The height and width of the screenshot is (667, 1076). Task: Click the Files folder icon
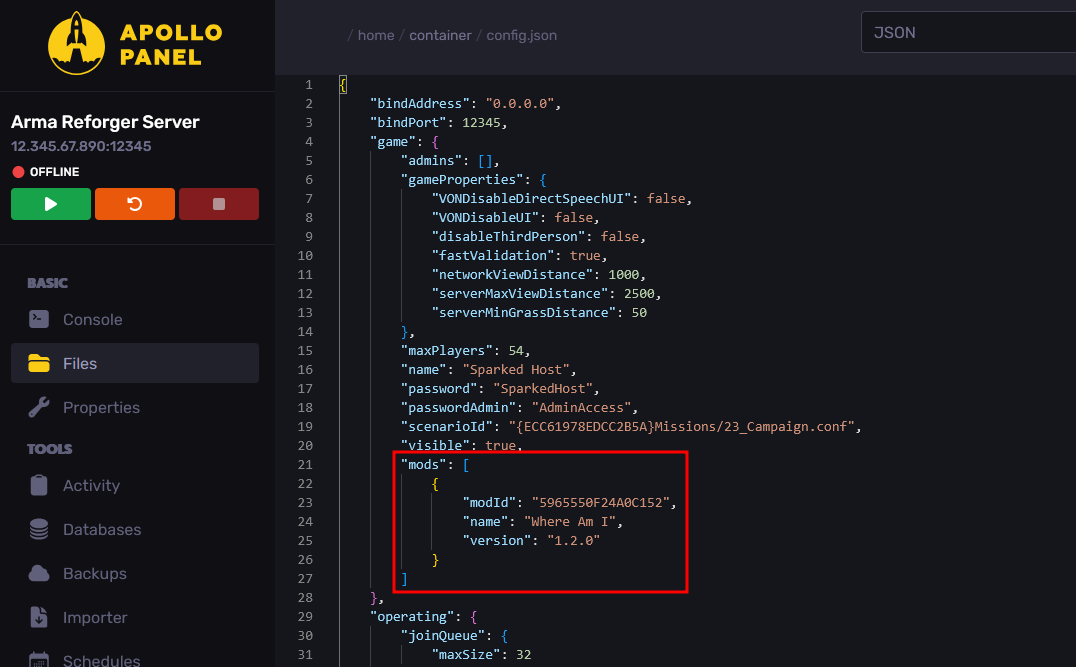pyautogui.click(x=39, y=363)
